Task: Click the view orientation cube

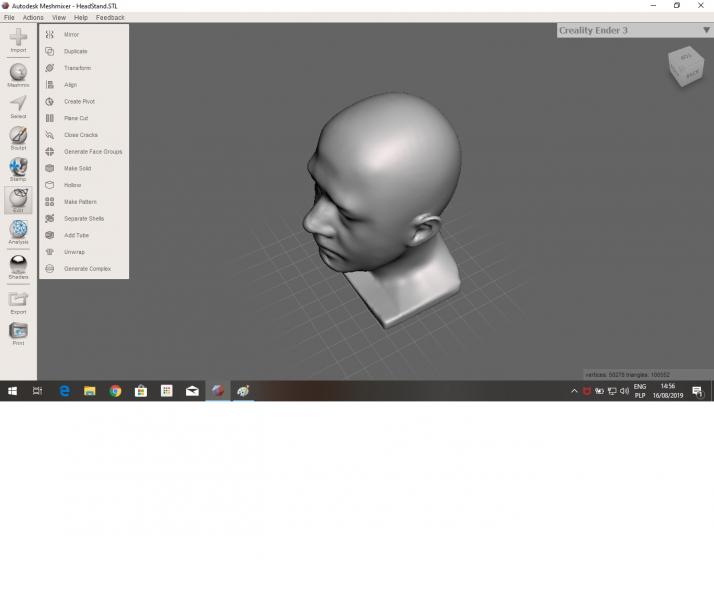Action: (687, 66)
